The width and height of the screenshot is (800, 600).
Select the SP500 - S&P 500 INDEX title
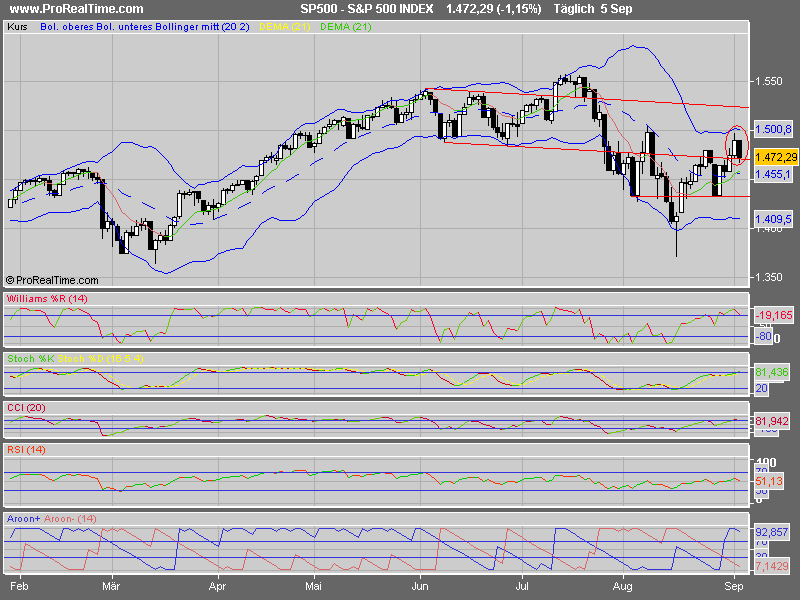click(x=366, y=9)
